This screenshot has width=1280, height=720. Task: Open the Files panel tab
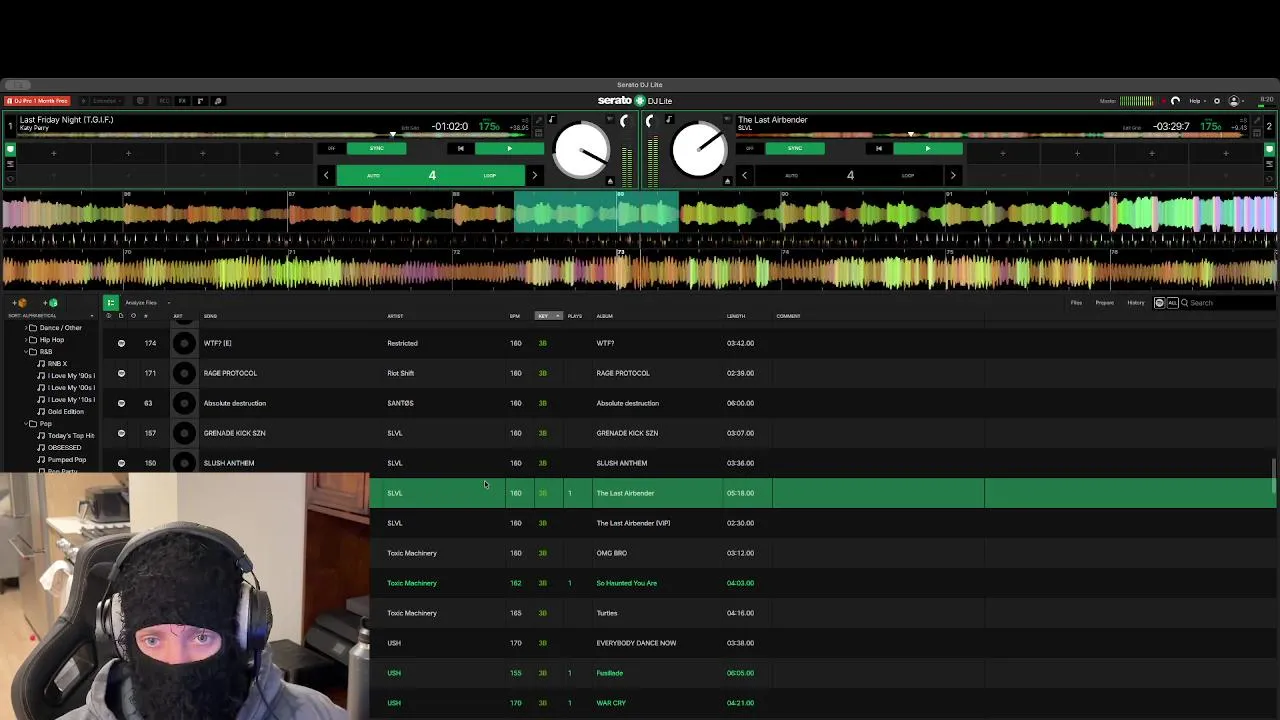(x=1076, y=303)
